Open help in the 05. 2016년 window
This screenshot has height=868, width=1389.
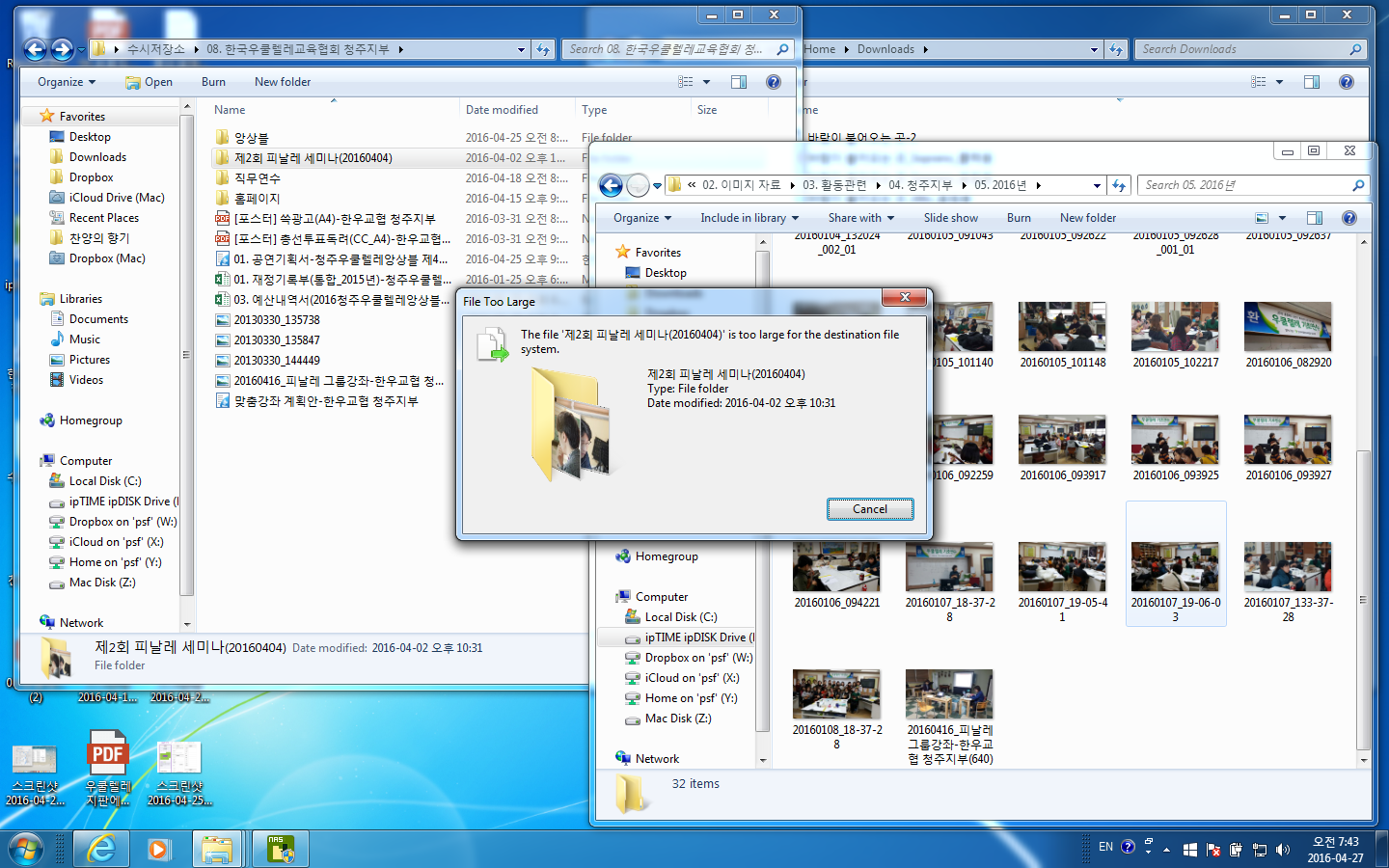tap(1349, 218)
